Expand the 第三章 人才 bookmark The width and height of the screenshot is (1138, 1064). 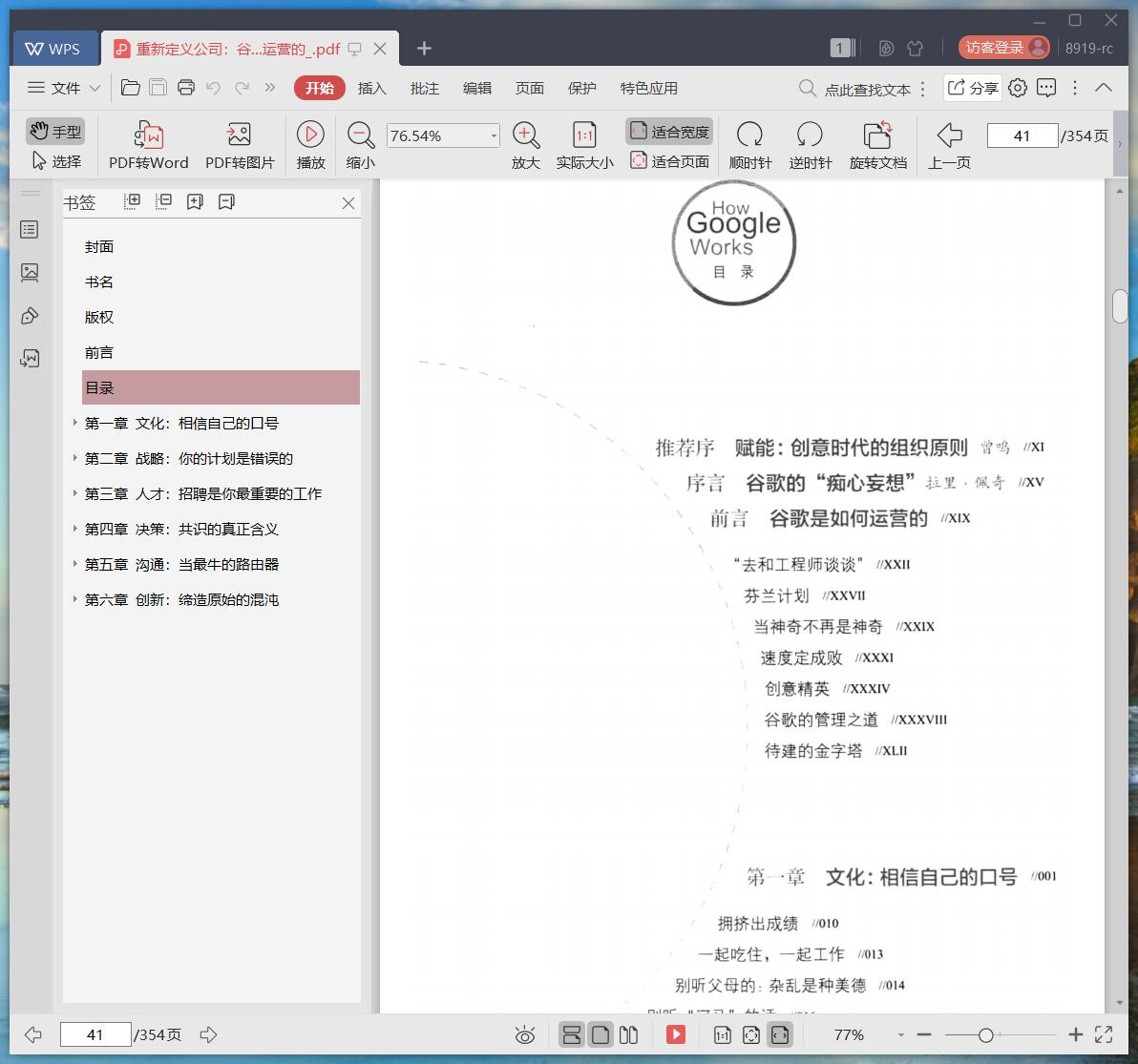point(74,492)
